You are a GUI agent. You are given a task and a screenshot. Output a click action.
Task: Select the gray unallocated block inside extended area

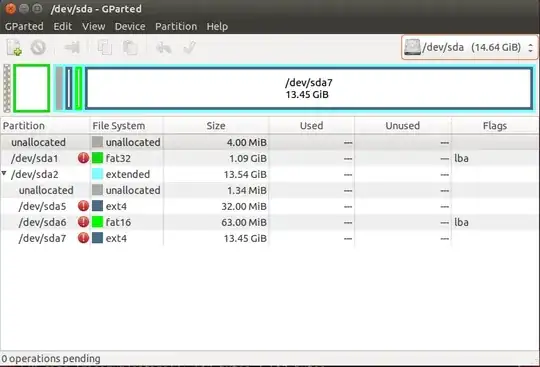coord(59,88)
